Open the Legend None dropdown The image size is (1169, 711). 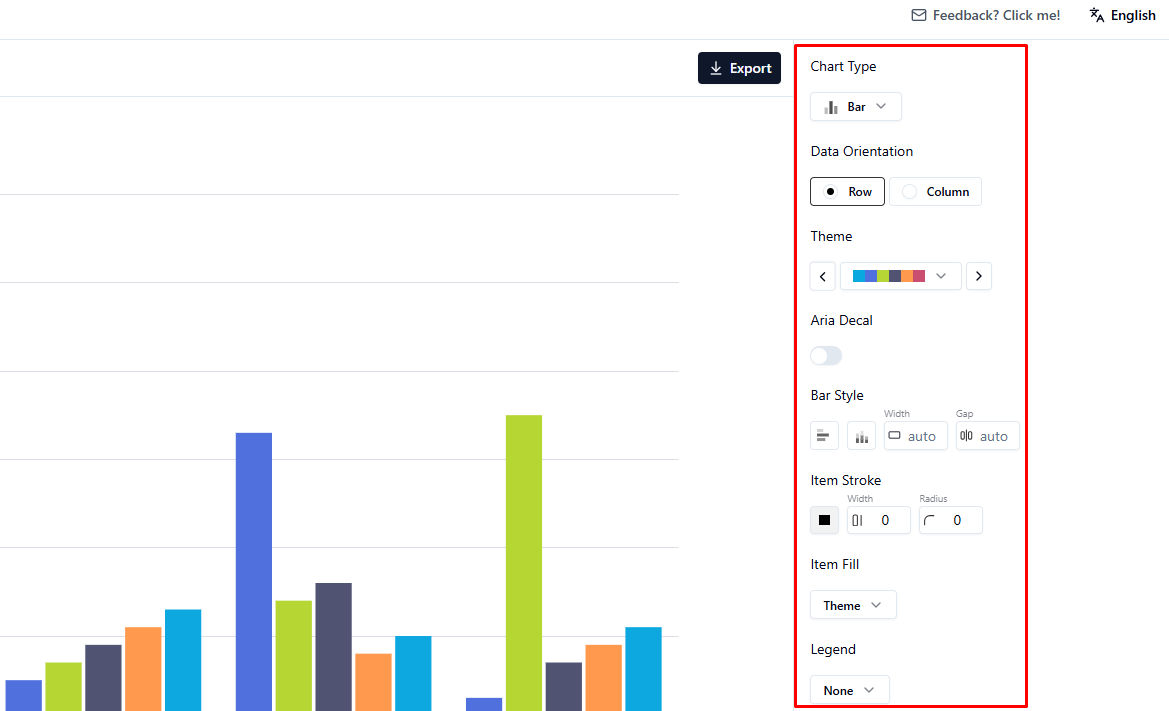tap(849, 690)
